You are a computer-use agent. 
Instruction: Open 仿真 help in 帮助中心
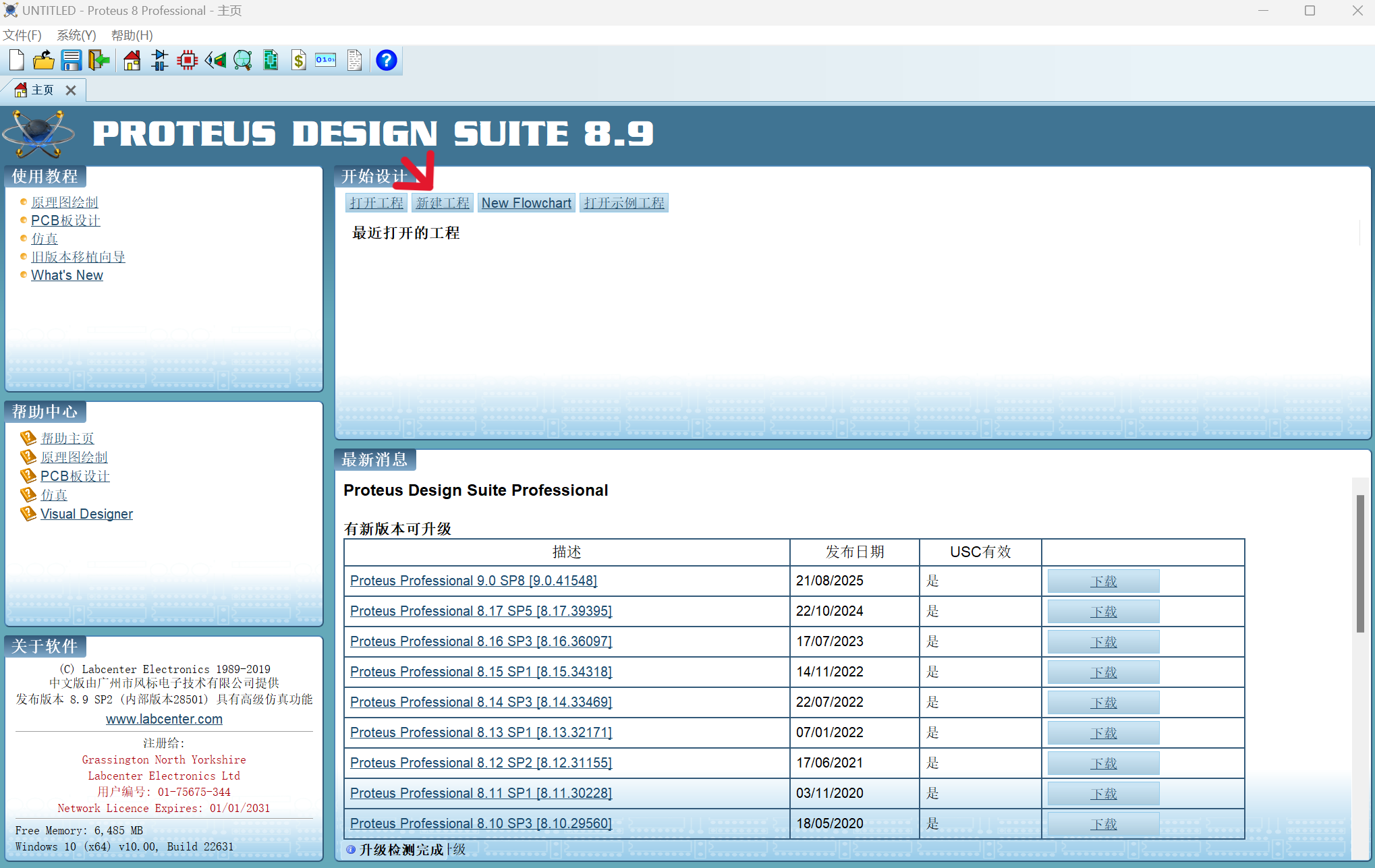(54, 495)
